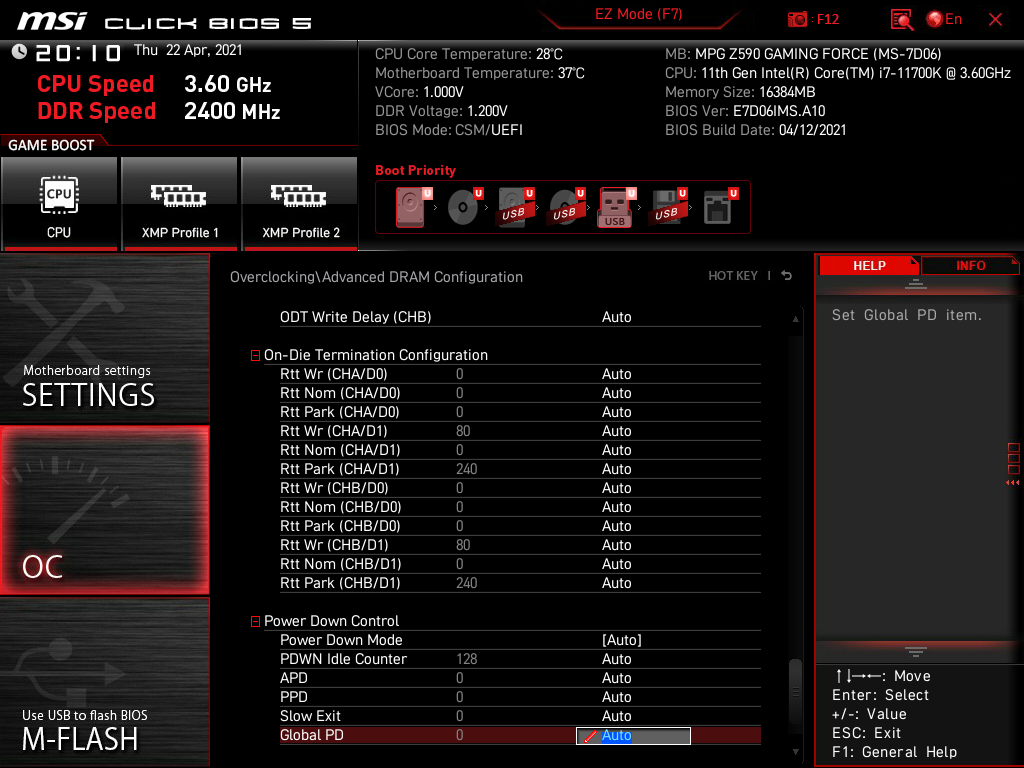
Task: Select the Slow Exit setting row
Action: [520, 716]
